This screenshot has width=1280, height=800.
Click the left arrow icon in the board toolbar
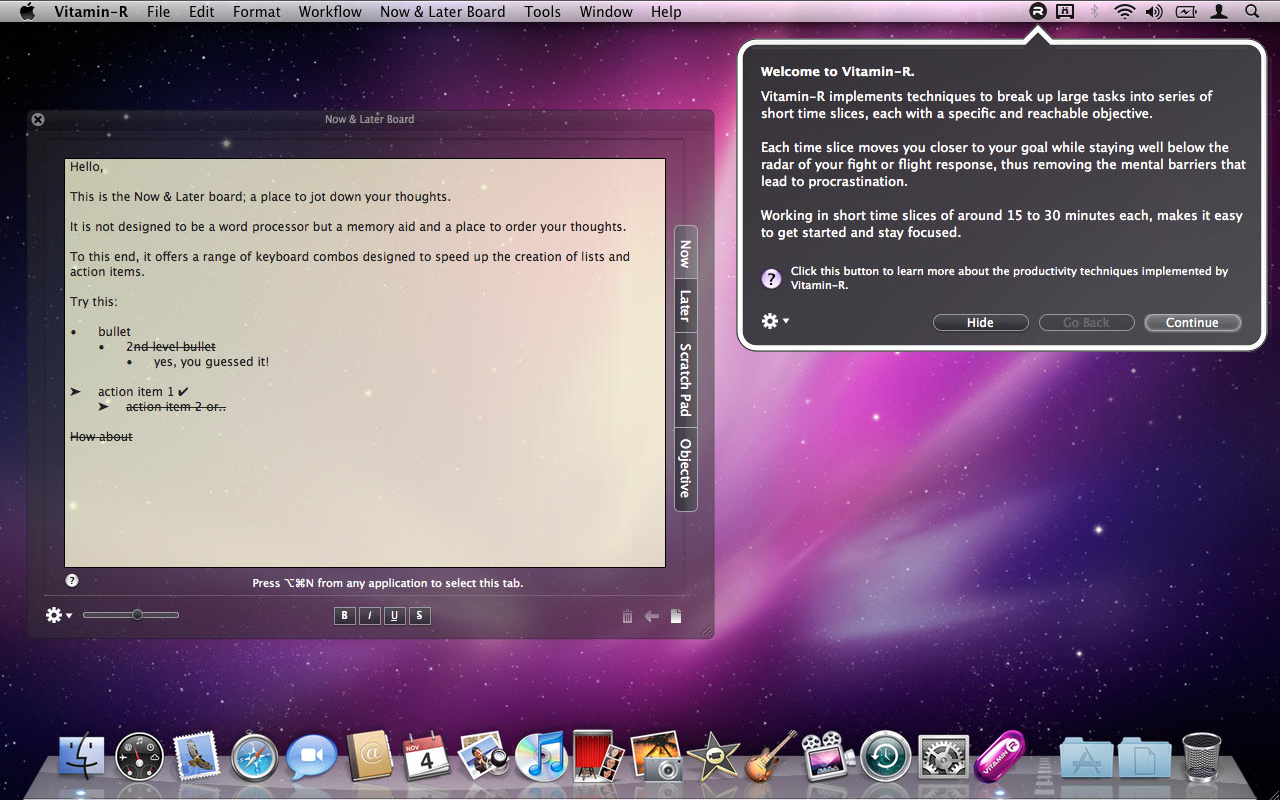(x=652, y=616)
